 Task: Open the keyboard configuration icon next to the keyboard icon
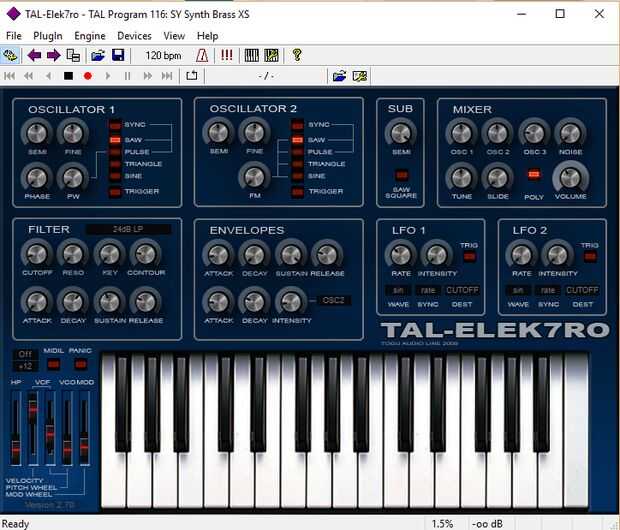tap(271, 55)
